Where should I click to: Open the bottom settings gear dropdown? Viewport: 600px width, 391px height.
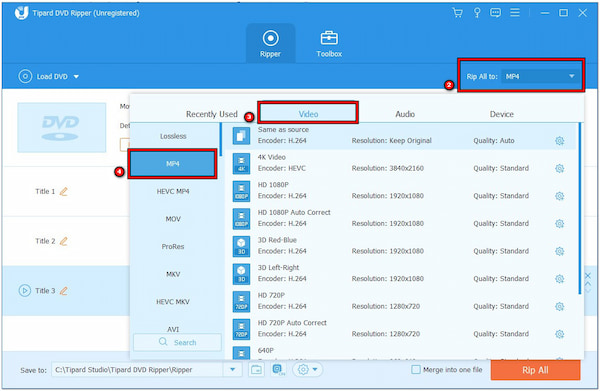[307, 370]
